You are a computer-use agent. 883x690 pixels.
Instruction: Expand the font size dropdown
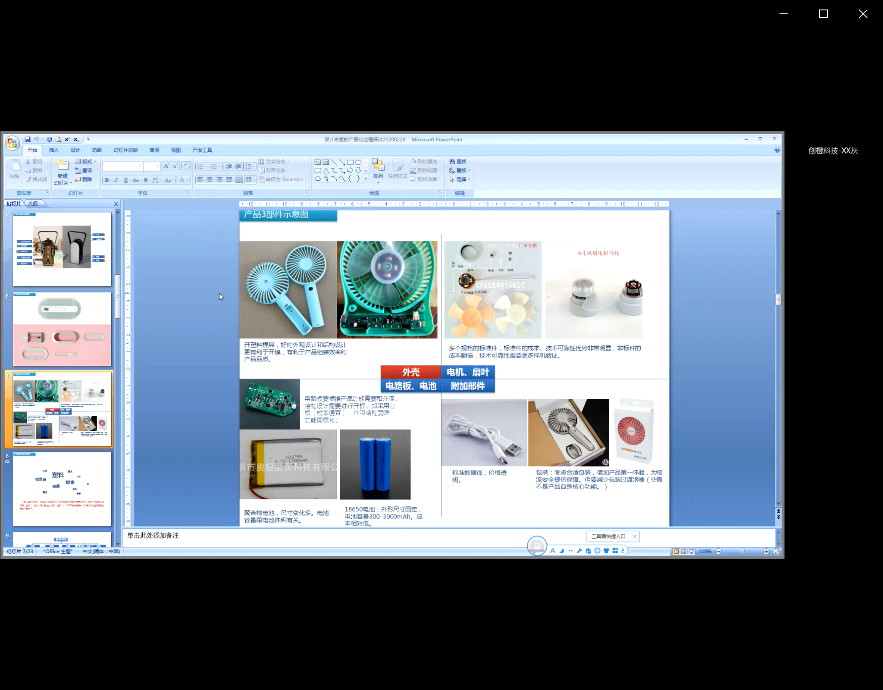(x=159, y=166)
